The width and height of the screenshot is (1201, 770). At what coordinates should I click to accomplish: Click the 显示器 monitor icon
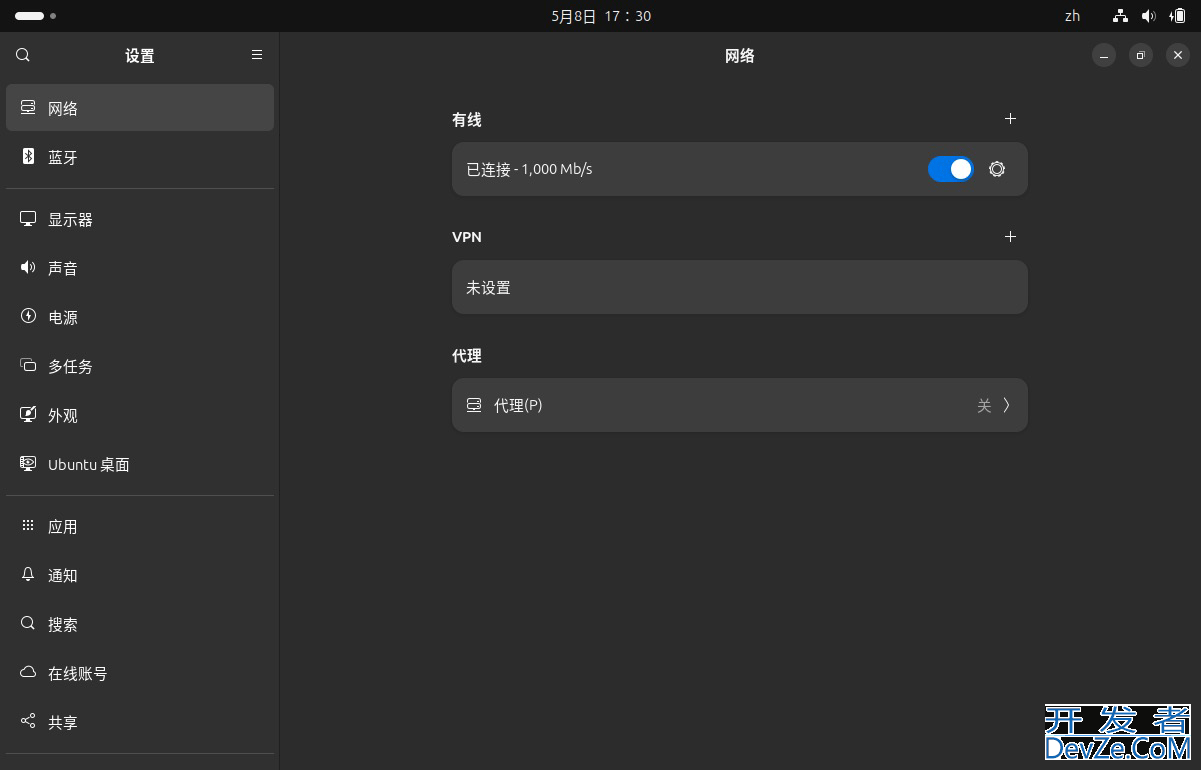pyautogui.click(x=28, y=218)
